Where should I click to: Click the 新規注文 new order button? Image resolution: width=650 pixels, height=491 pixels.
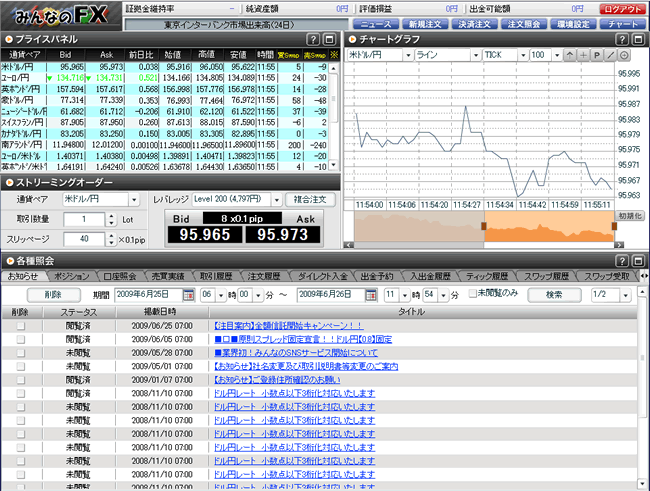(x=425, y=24)
